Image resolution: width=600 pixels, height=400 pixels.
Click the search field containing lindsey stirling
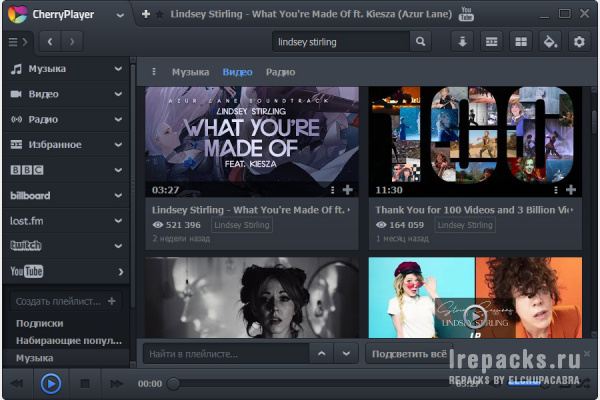tap(341, 42)
